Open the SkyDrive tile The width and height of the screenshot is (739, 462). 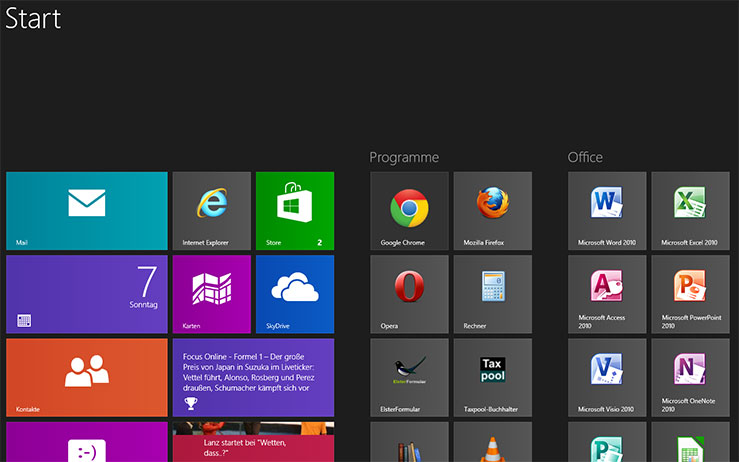[x=295, y=294]
